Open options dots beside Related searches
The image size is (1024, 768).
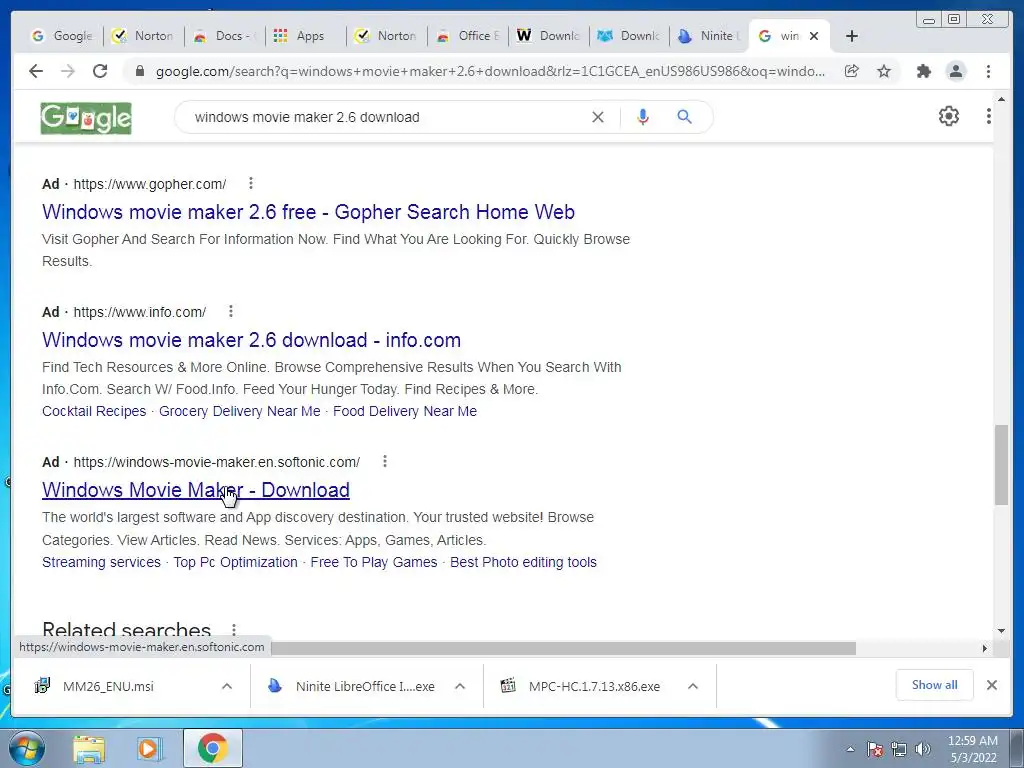(x=234, y=630)
